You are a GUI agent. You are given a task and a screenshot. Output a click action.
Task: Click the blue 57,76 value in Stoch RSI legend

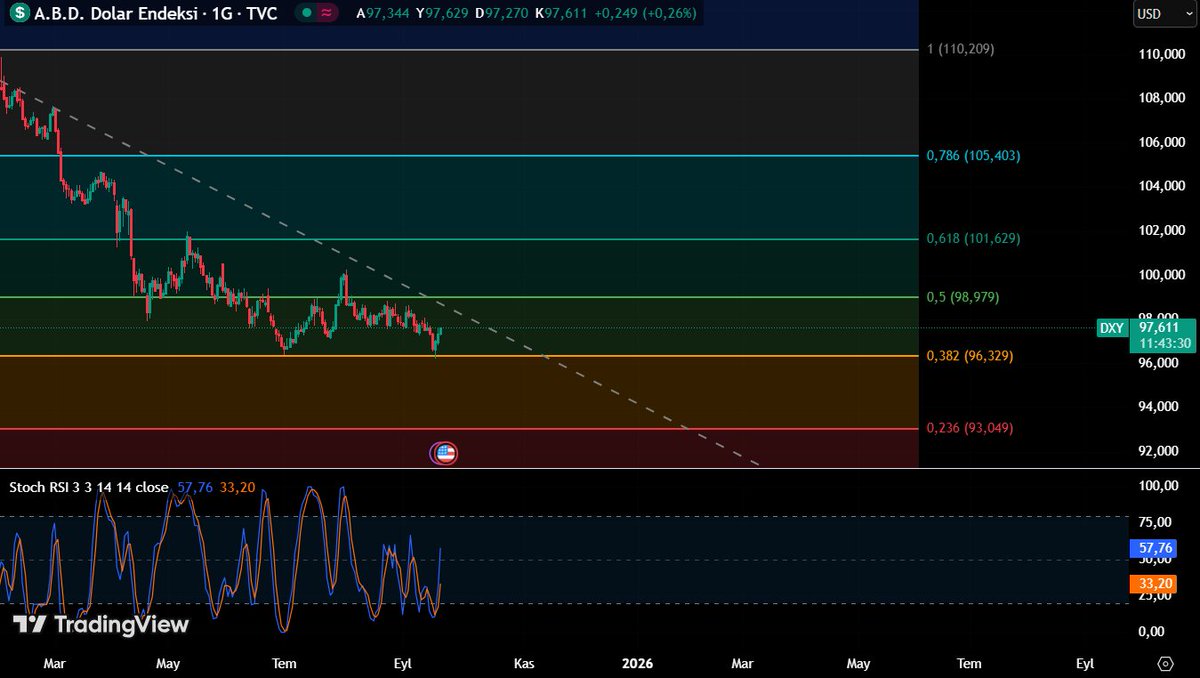[x=195, y=488]
